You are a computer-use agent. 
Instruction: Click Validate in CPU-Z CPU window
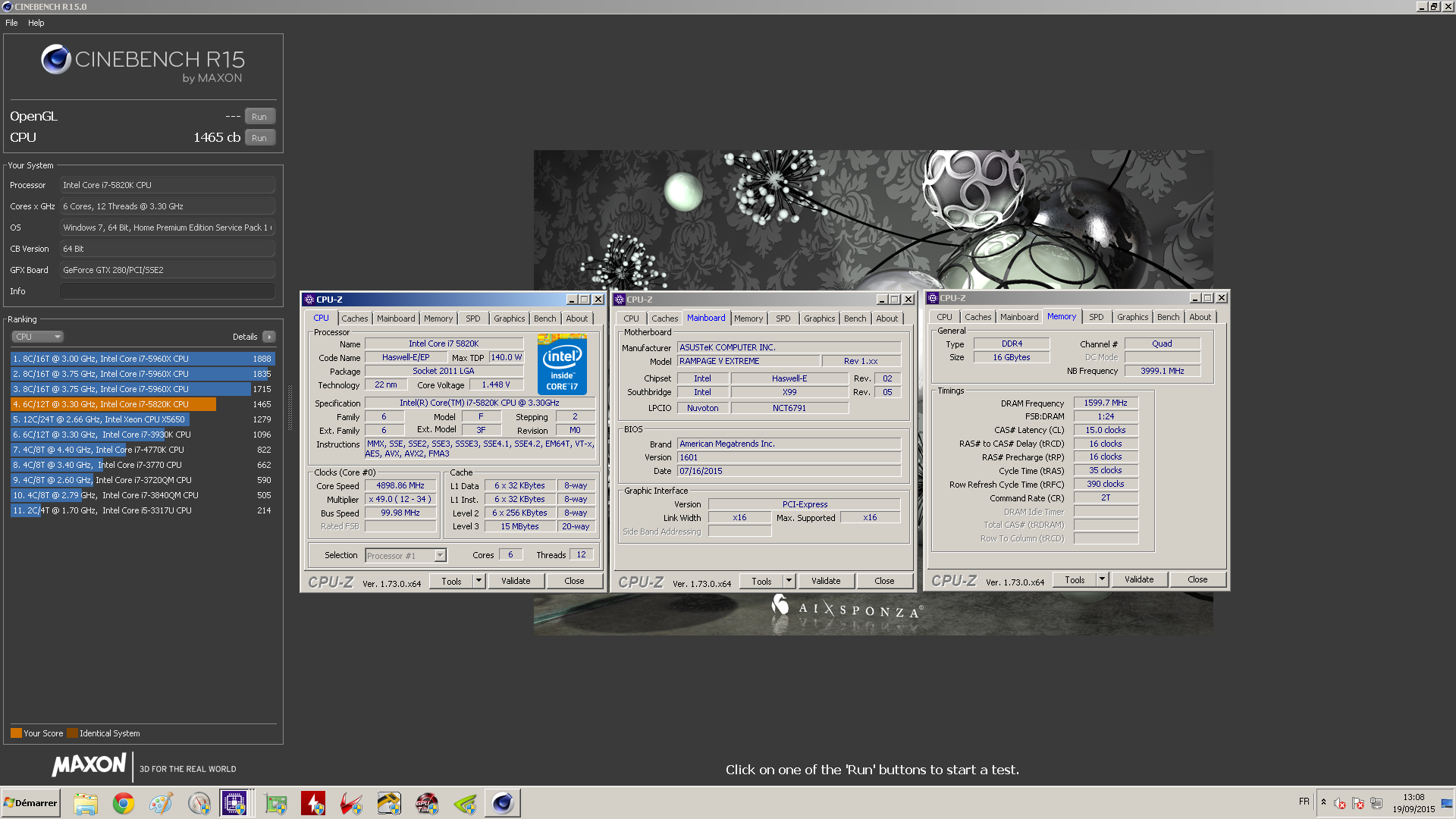[516, 582]
